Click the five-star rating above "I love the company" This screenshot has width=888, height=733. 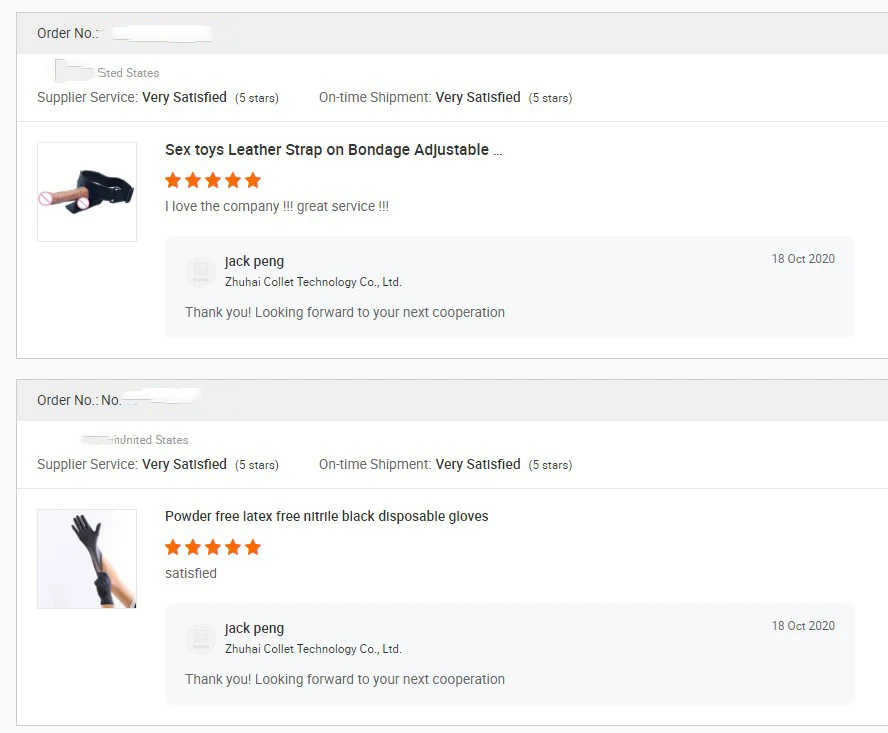(x=213, y=180)
